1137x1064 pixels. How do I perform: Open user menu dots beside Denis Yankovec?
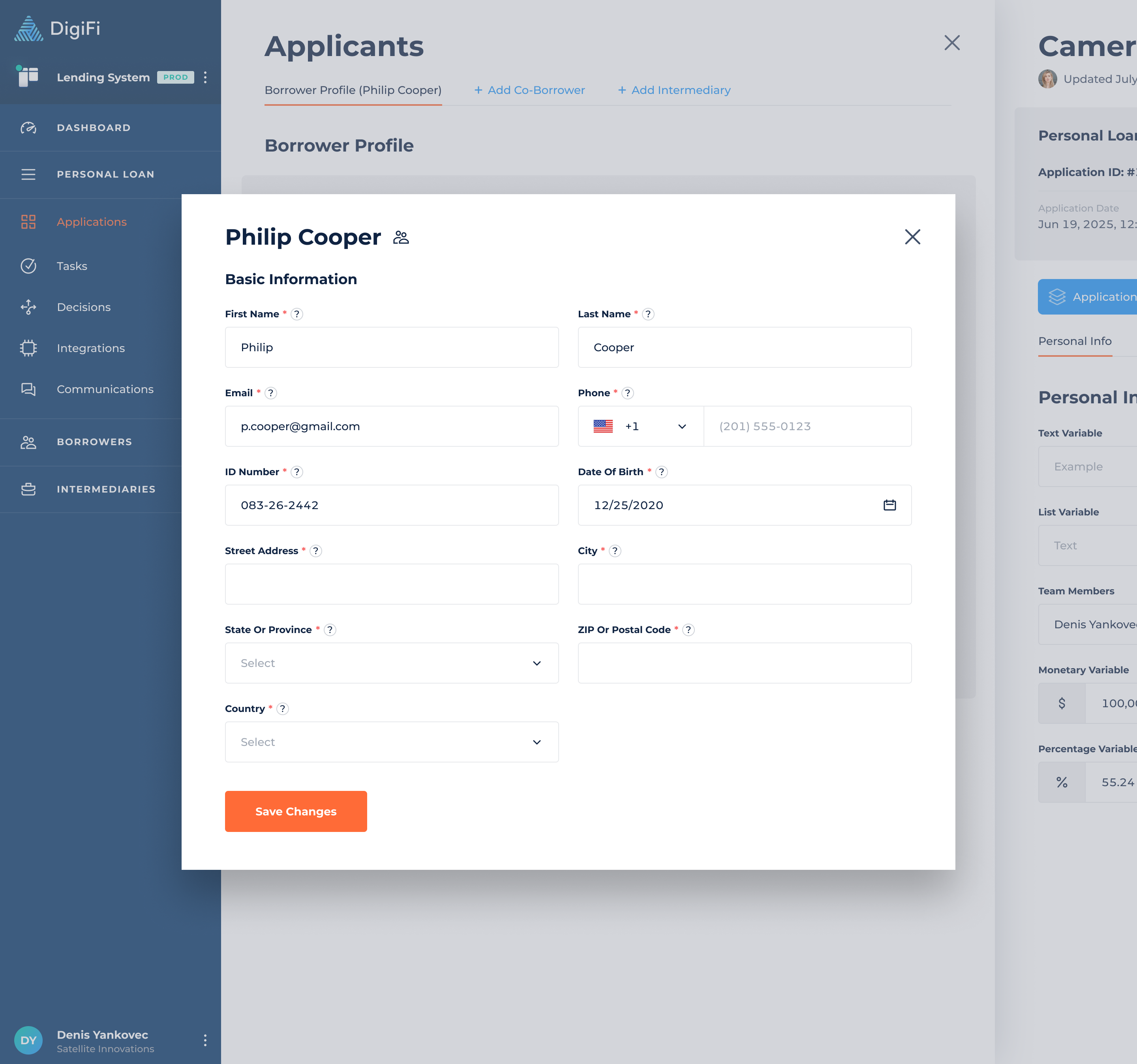[x=205, y=1041]
